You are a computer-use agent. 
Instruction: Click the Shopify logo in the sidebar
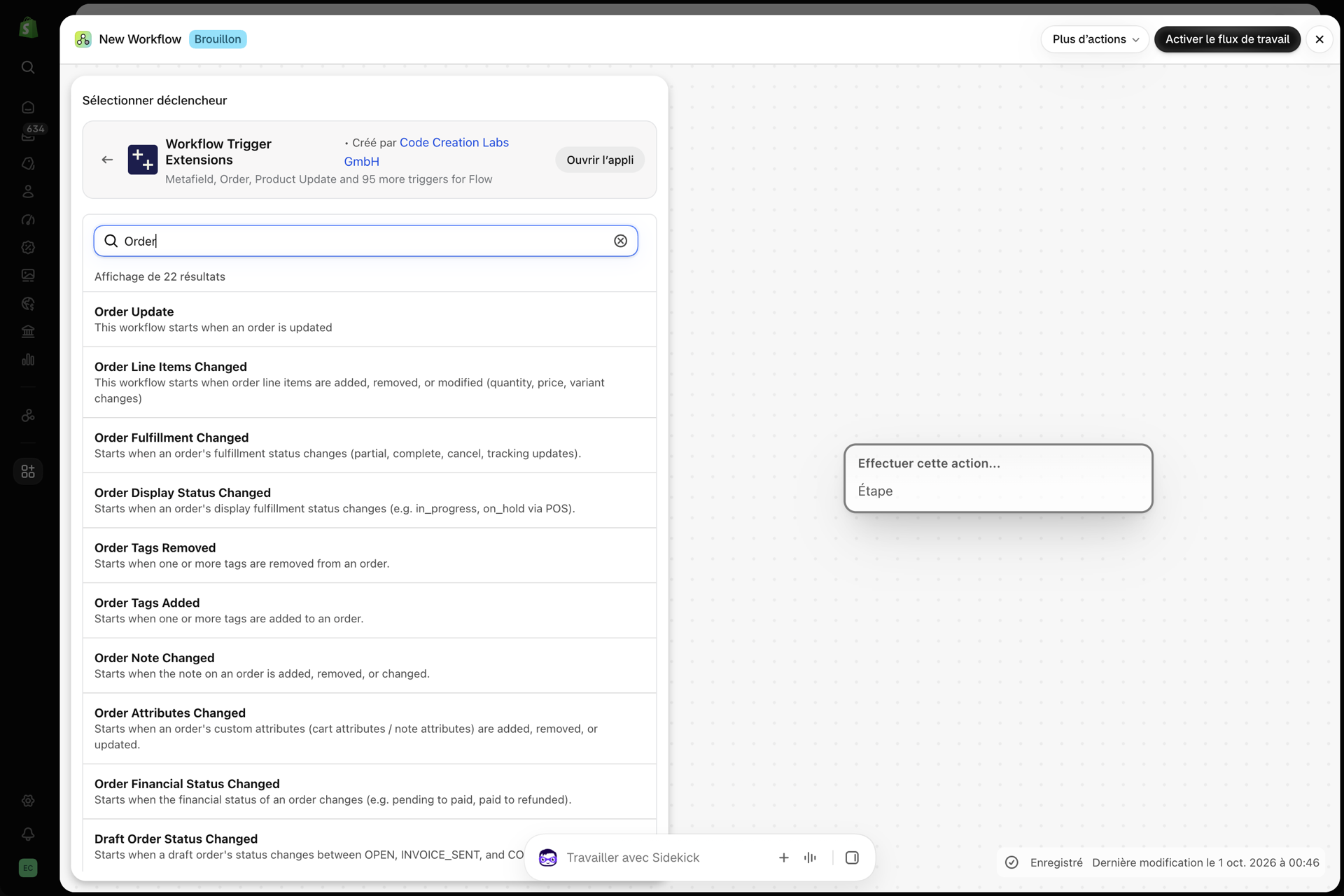pos(28,28)
